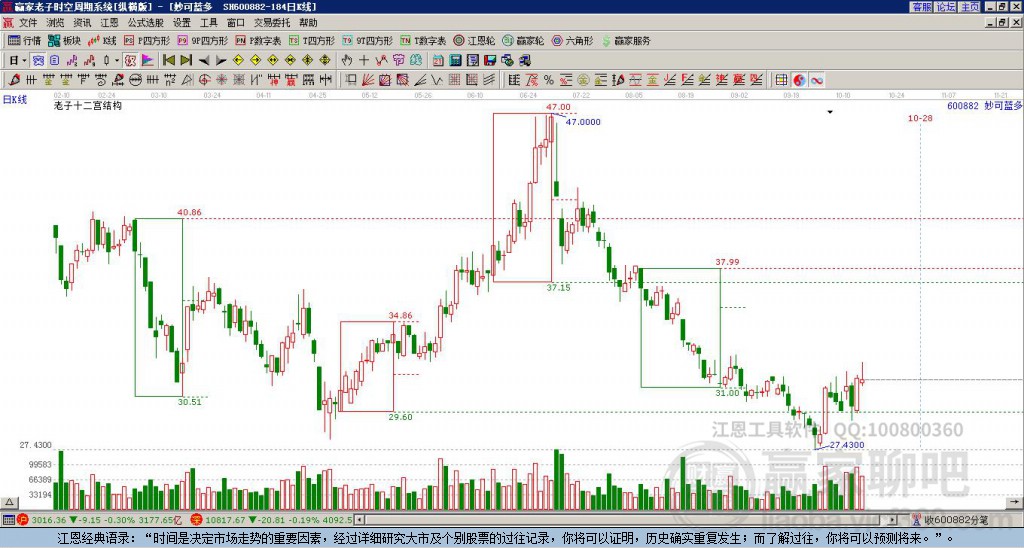Click the horizontal scrollbar right arrow
Image resolution: width=1024 pixels, height=548 pixels.
893,520
